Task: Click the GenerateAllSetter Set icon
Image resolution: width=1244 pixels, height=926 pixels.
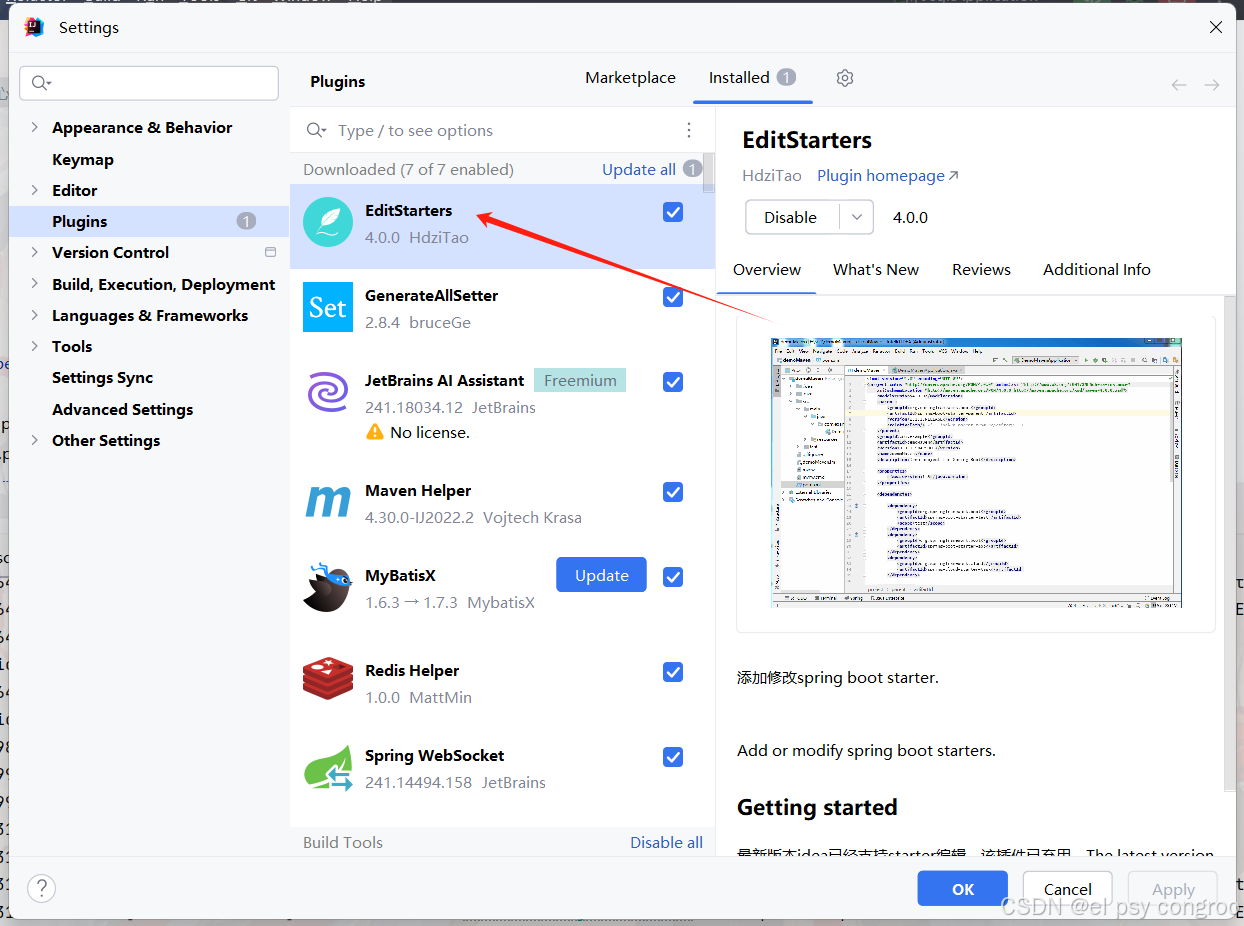Action: tap(328, 307)
